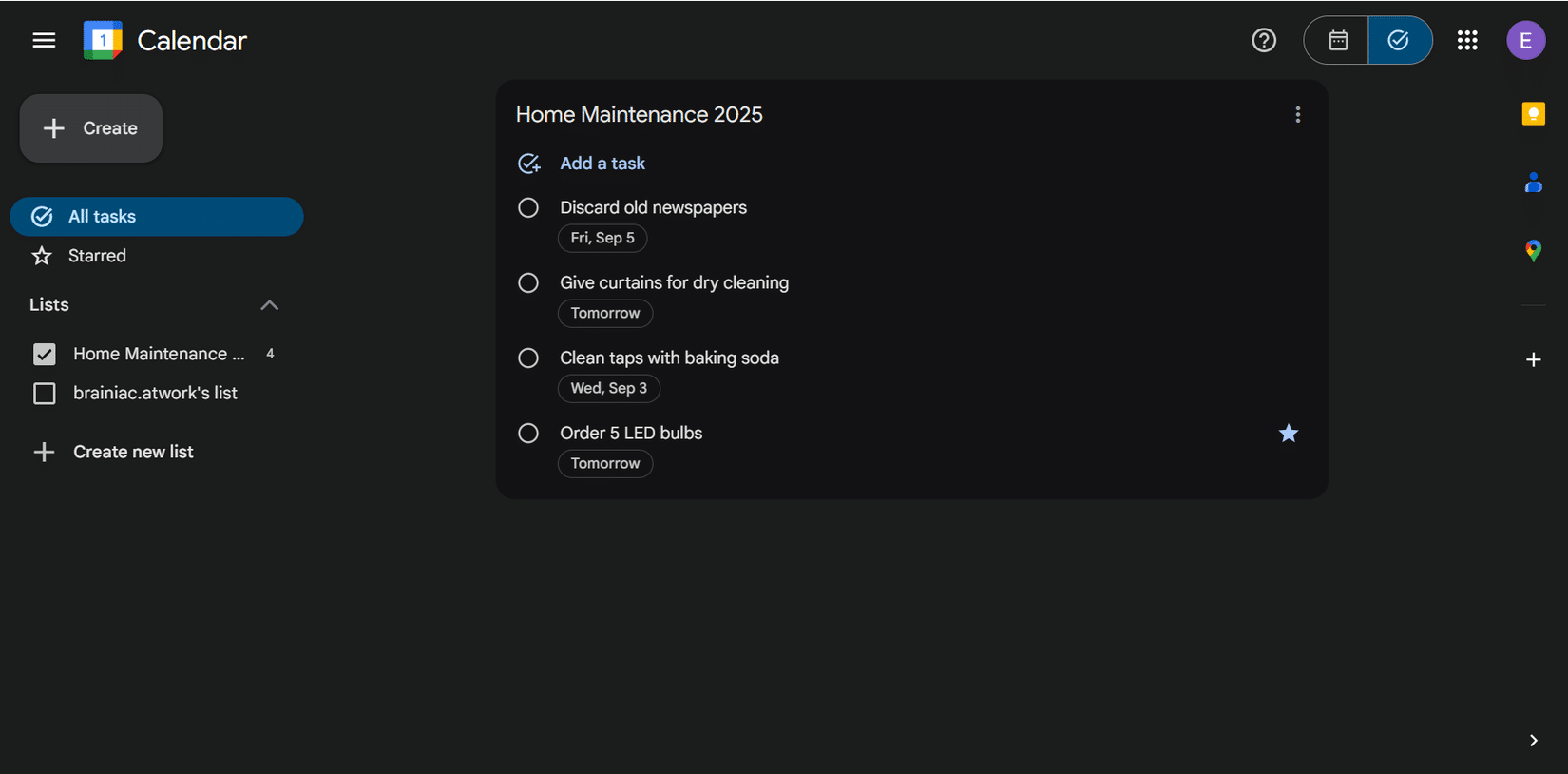Select All tasks in sidebar
This screenshot has height=774, width=1568.
click(x=157, y=217)
